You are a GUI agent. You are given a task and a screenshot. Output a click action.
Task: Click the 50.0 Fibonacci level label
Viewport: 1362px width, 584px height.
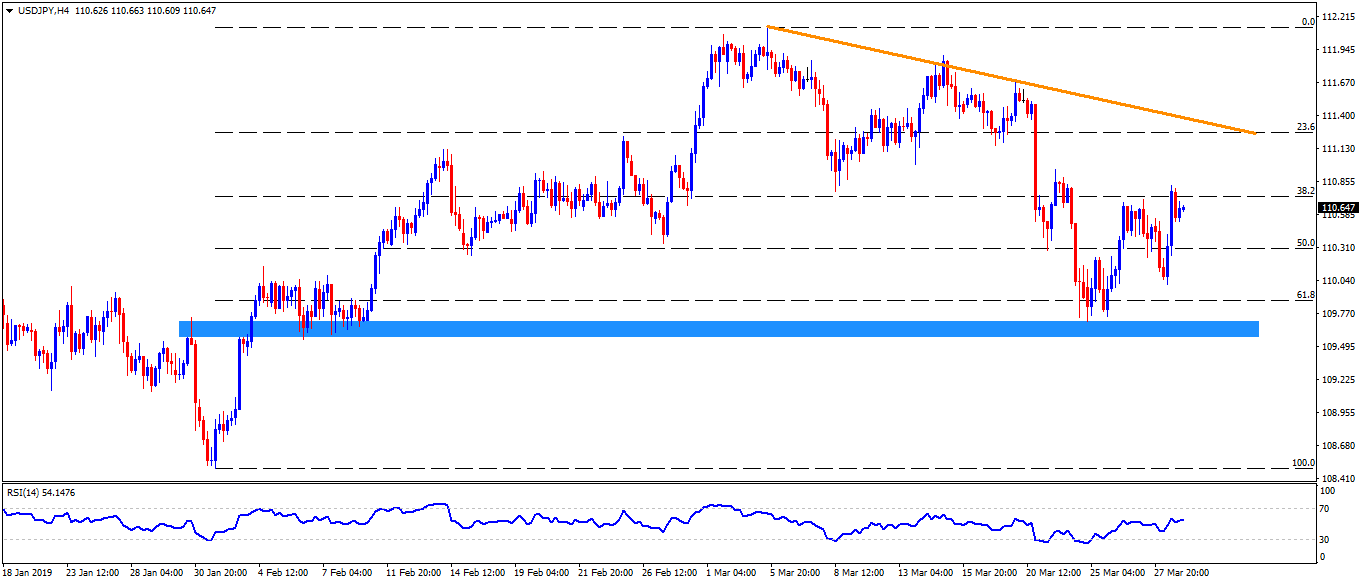(x=1304, y=243)
